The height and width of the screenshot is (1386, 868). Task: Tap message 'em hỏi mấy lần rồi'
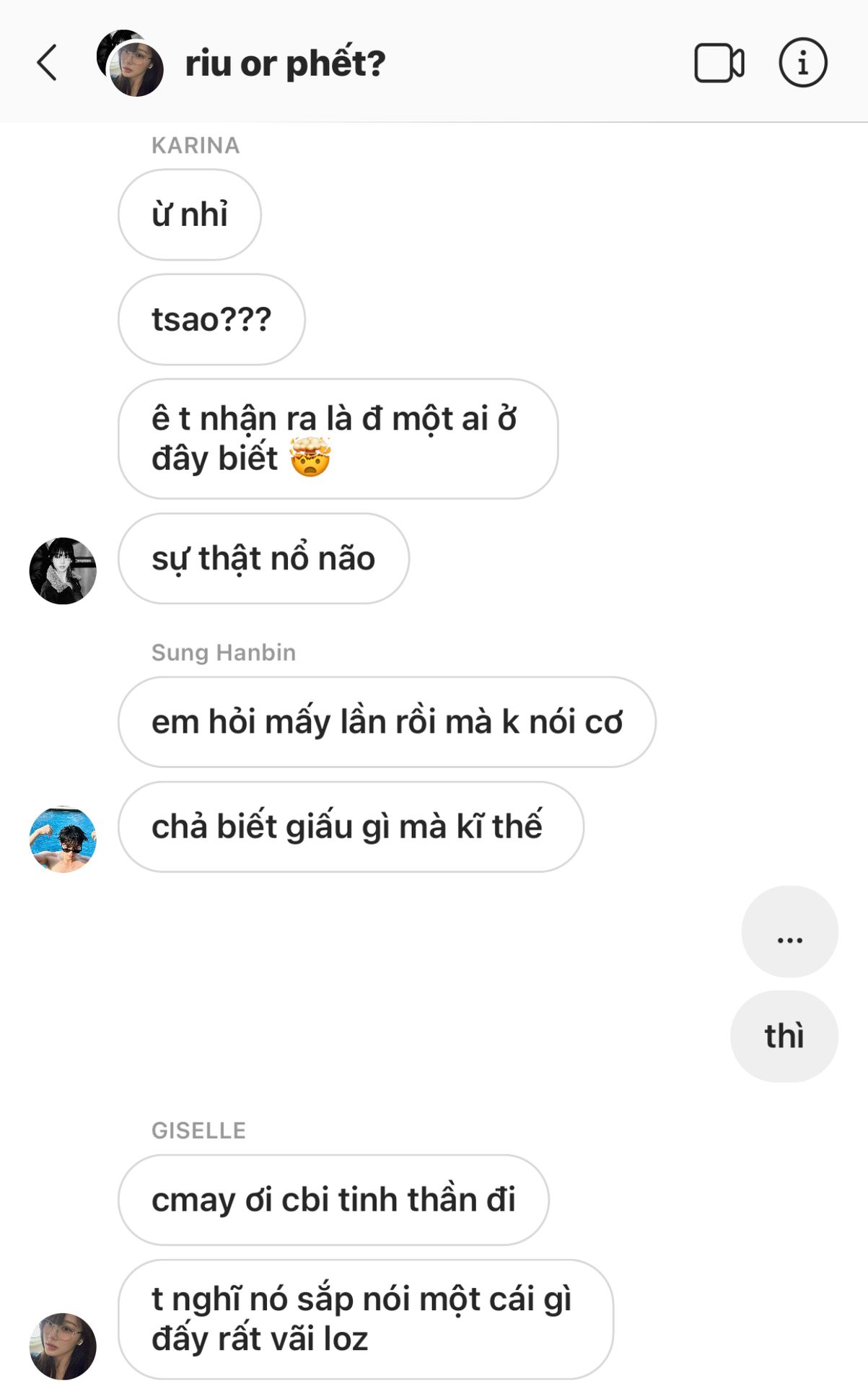coord(387,721)
